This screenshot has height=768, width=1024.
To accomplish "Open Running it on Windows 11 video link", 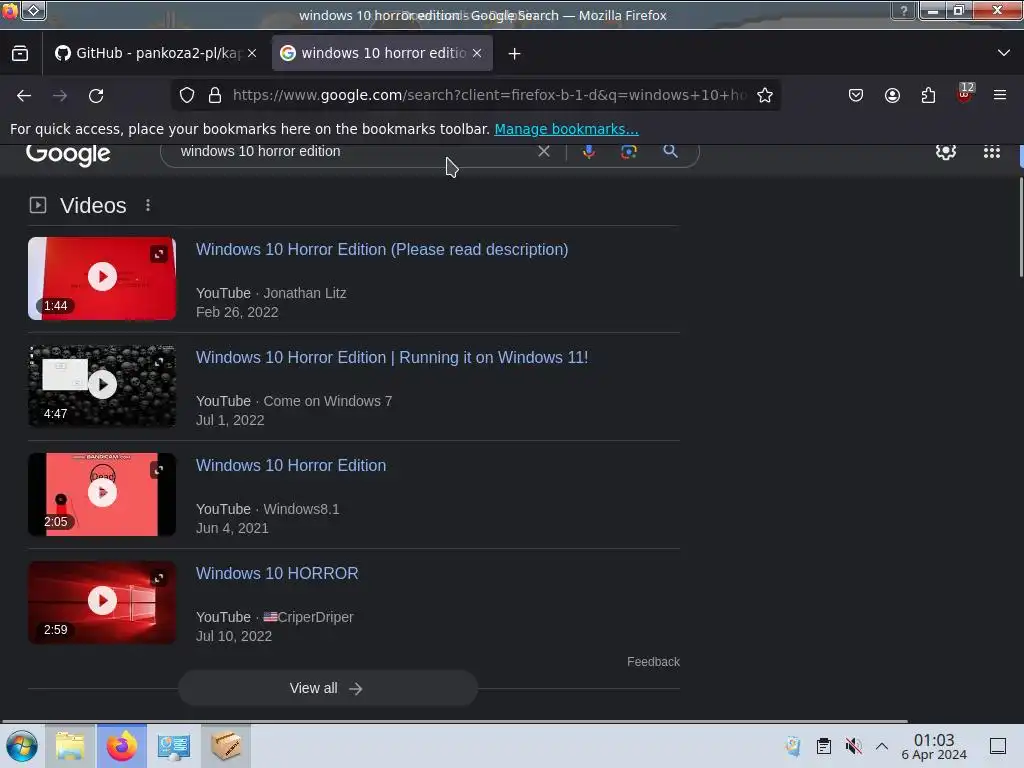I will [392, 357].
